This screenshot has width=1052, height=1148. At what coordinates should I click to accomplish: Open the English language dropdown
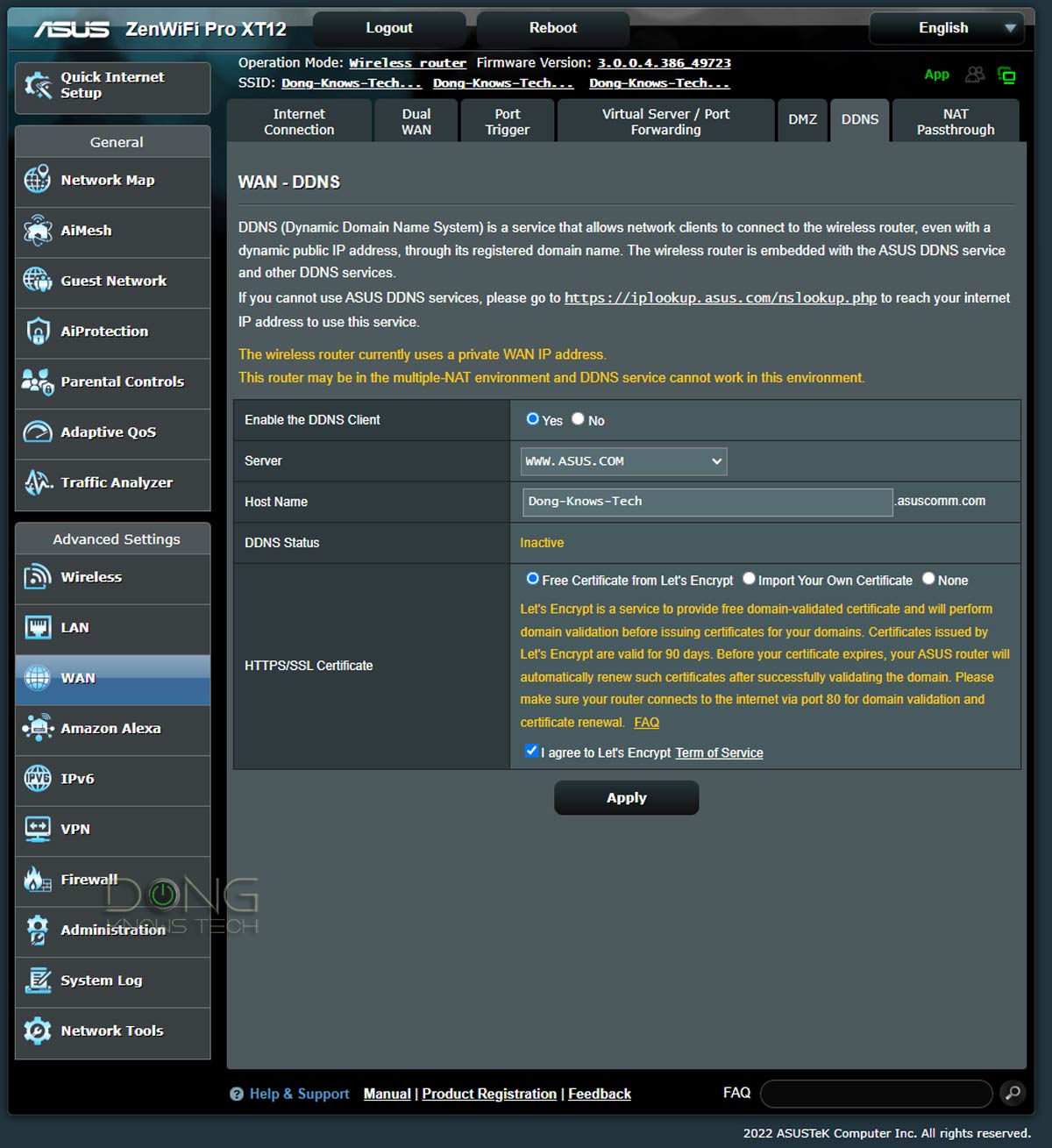[946, 28]
